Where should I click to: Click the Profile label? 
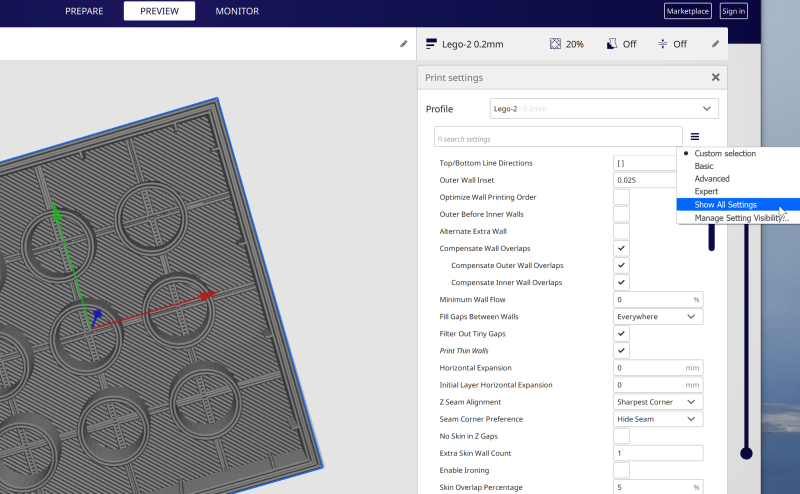tap(439, 109)
